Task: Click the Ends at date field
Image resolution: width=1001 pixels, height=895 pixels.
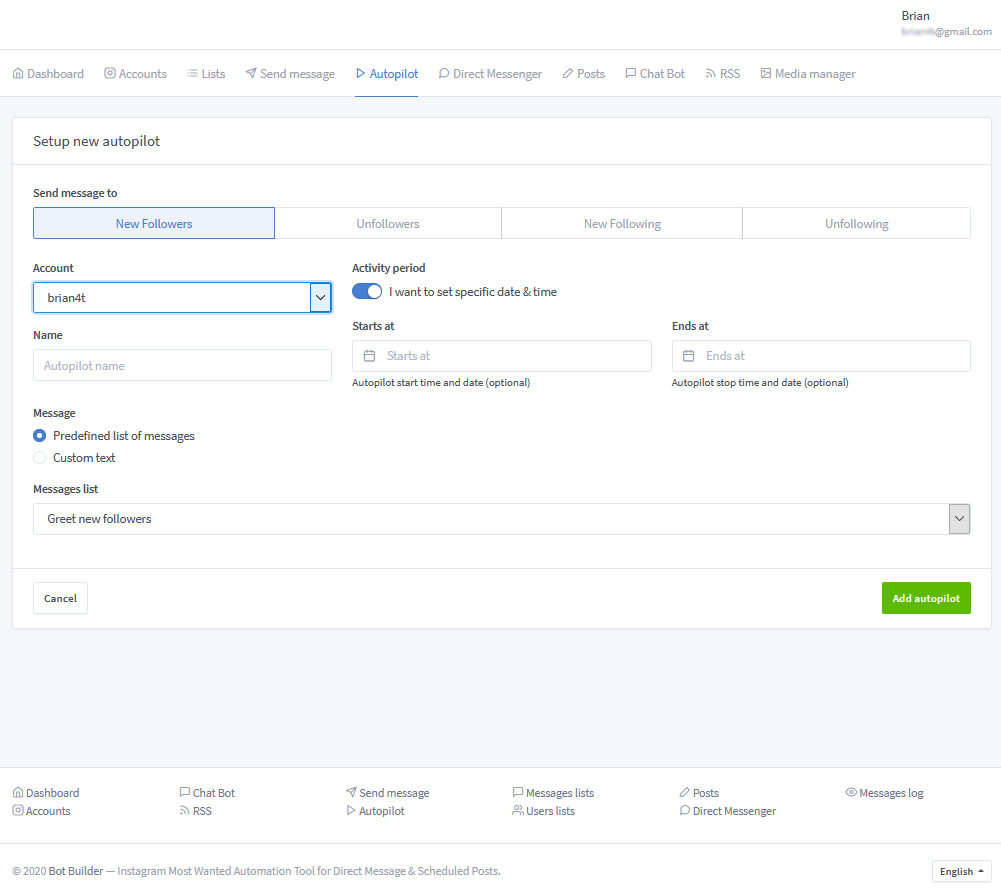Action: tap(821, 356)
